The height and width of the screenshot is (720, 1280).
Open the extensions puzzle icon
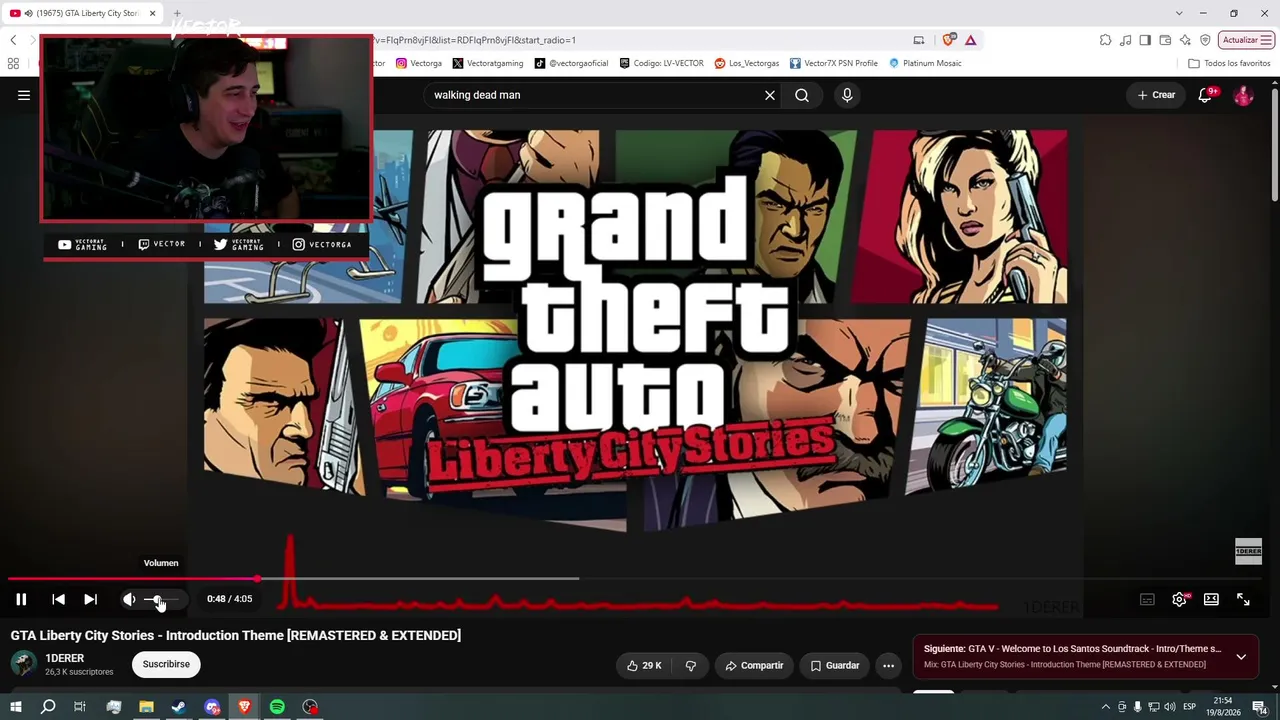coord(1105,40)
